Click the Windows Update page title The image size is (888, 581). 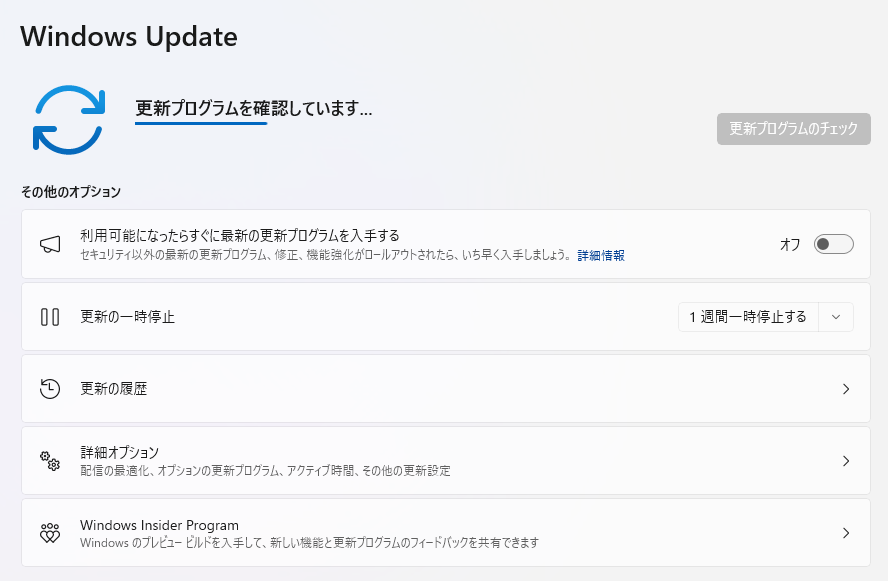click(129, 36)
